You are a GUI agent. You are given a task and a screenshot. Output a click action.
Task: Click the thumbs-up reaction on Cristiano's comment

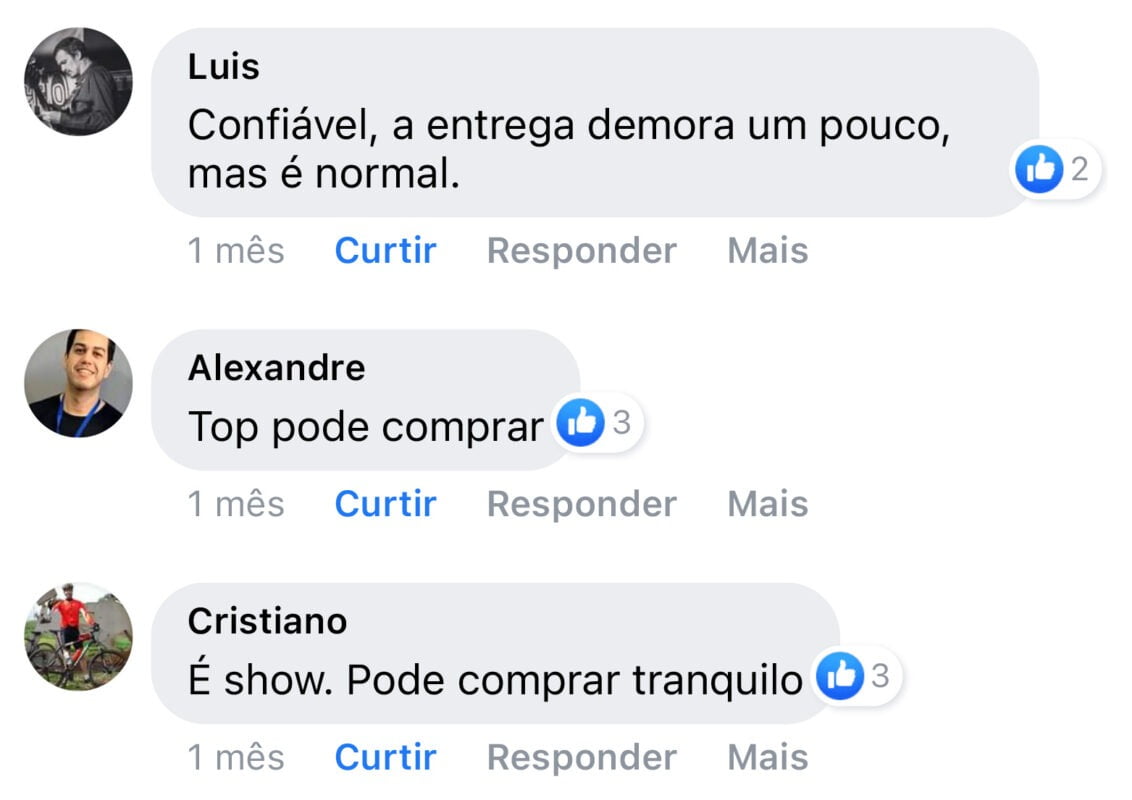point(838,677)
